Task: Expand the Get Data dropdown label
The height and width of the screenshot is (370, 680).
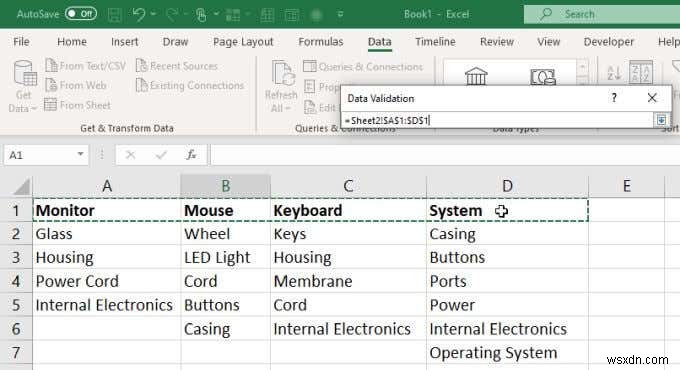Action: tap(23, 102)
